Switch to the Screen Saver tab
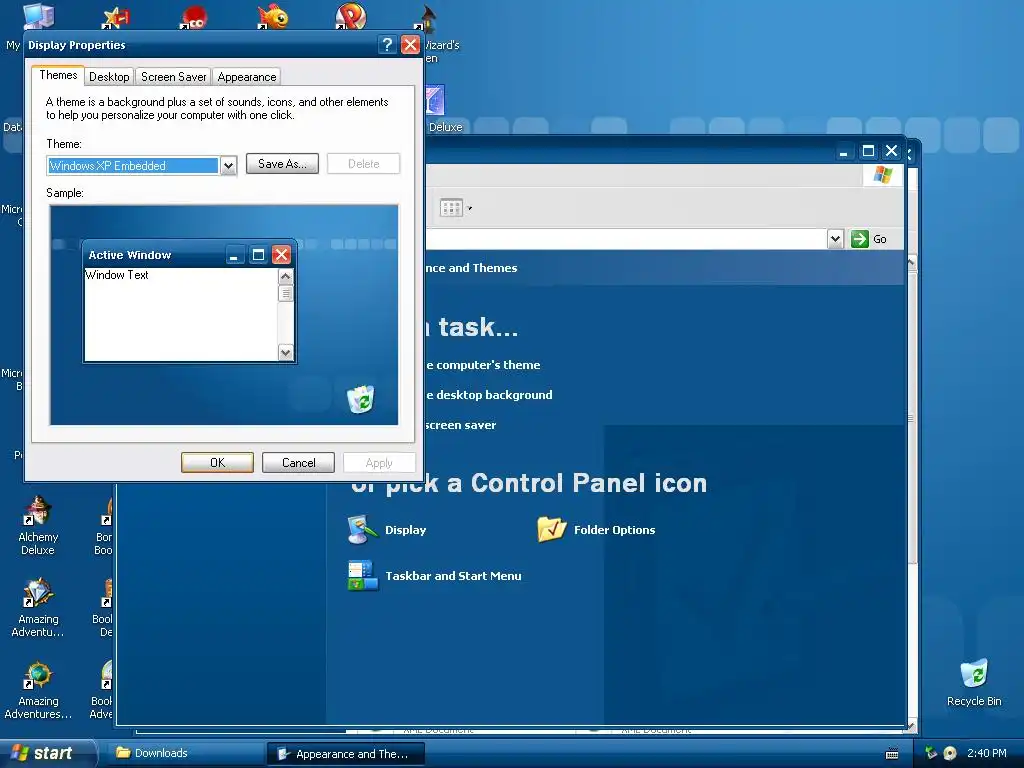Viewport: 1024px width, 768px height. [x=173, y=77]
